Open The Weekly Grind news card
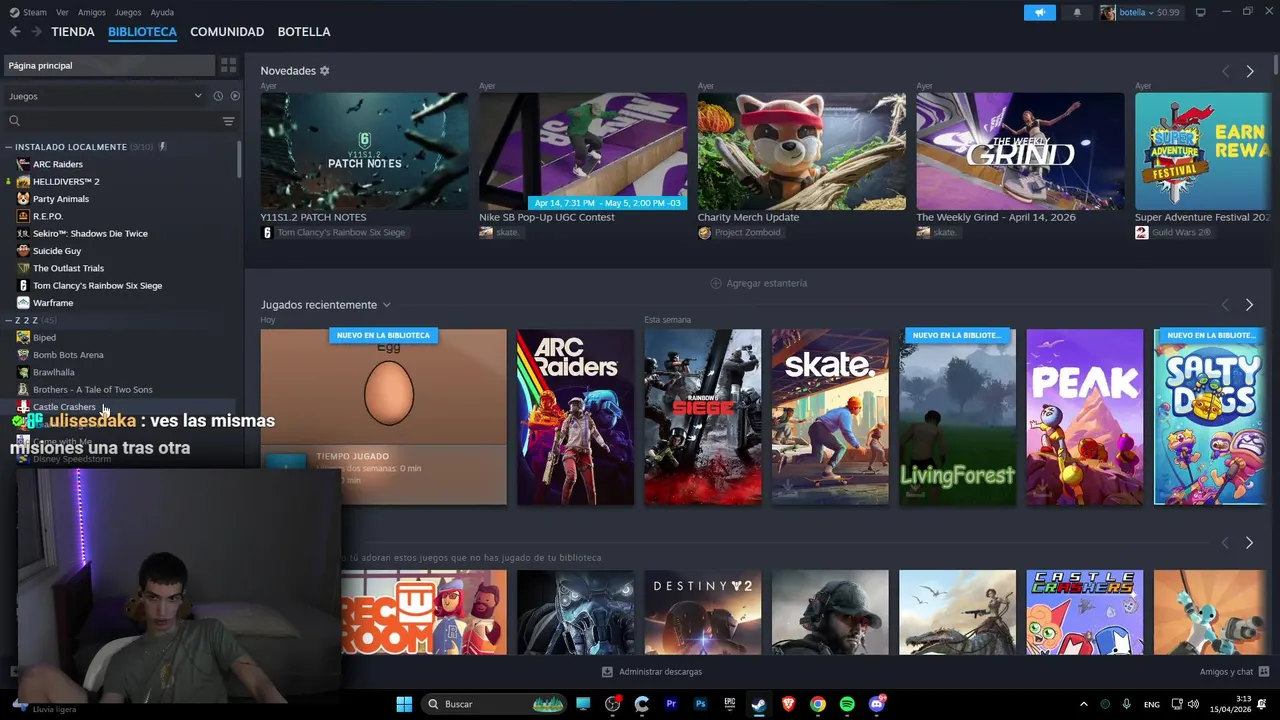Screen dimensions: 1280x720 tap(1020, 151)
